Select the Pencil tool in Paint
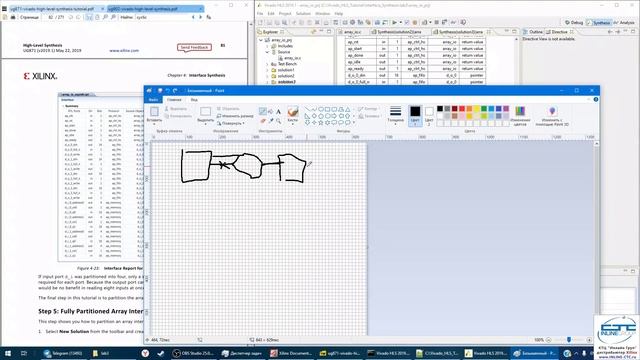This screenshot has width=640, height=360. point(262,111)
